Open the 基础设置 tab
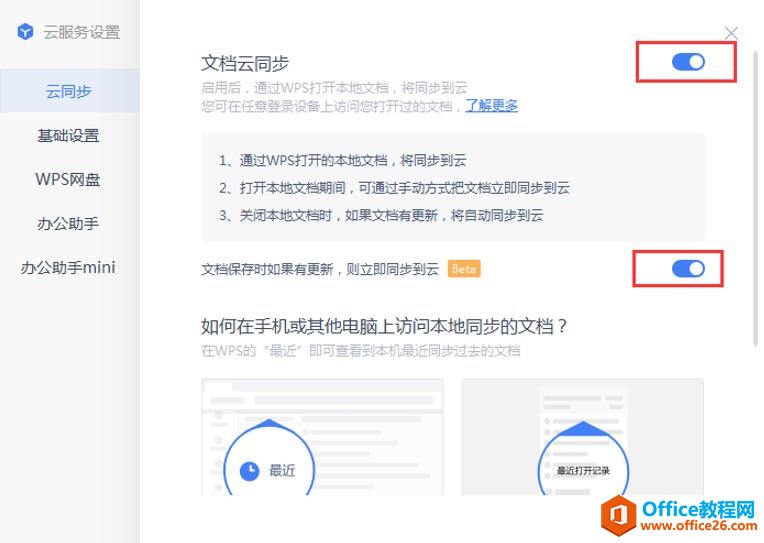The image size is (764, 543). (x=68, y=135)
